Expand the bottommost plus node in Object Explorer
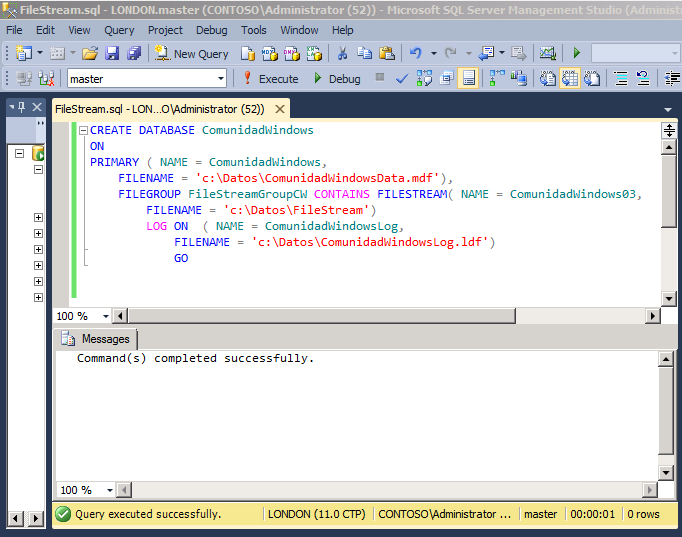Image resolution: width=682 pixels, height=537 pixels. pyautogui.click(x=38, y=297)
